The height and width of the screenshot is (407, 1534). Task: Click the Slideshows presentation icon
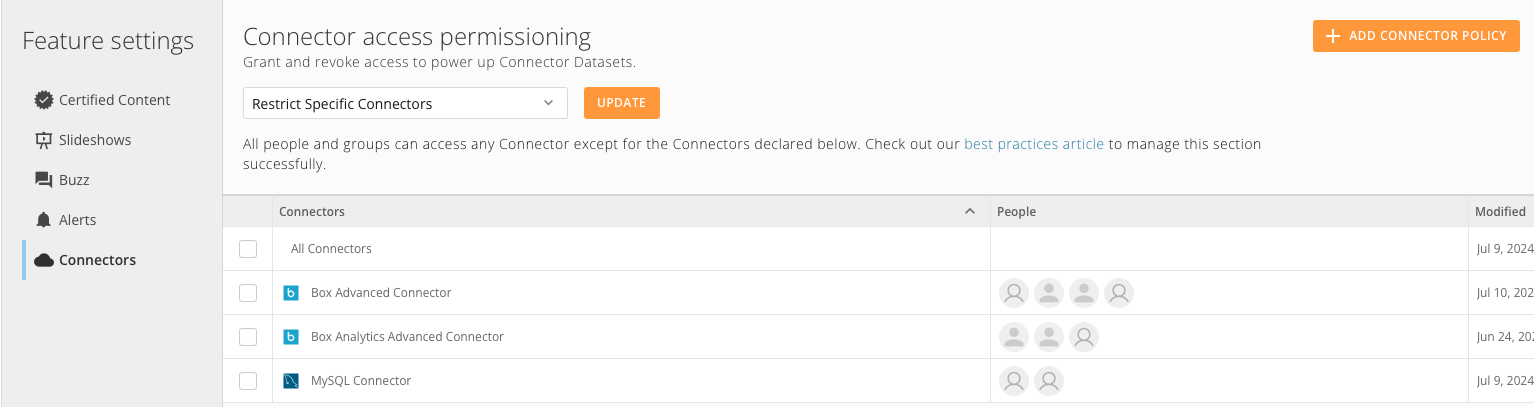(x=43, y=140)
